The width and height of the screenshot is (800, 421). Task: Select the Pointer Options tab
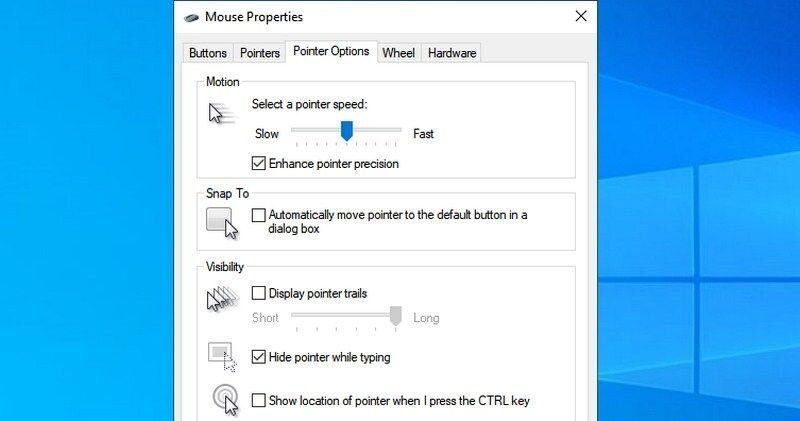pos(331,52)
